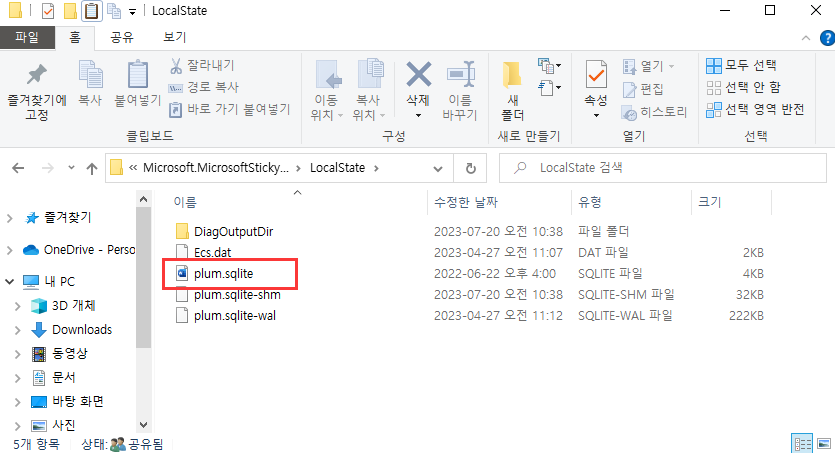The width and height of the screenshot is (835, 453).
Task: Switch to details view icon in status bar
Action: tap(802, 443)
